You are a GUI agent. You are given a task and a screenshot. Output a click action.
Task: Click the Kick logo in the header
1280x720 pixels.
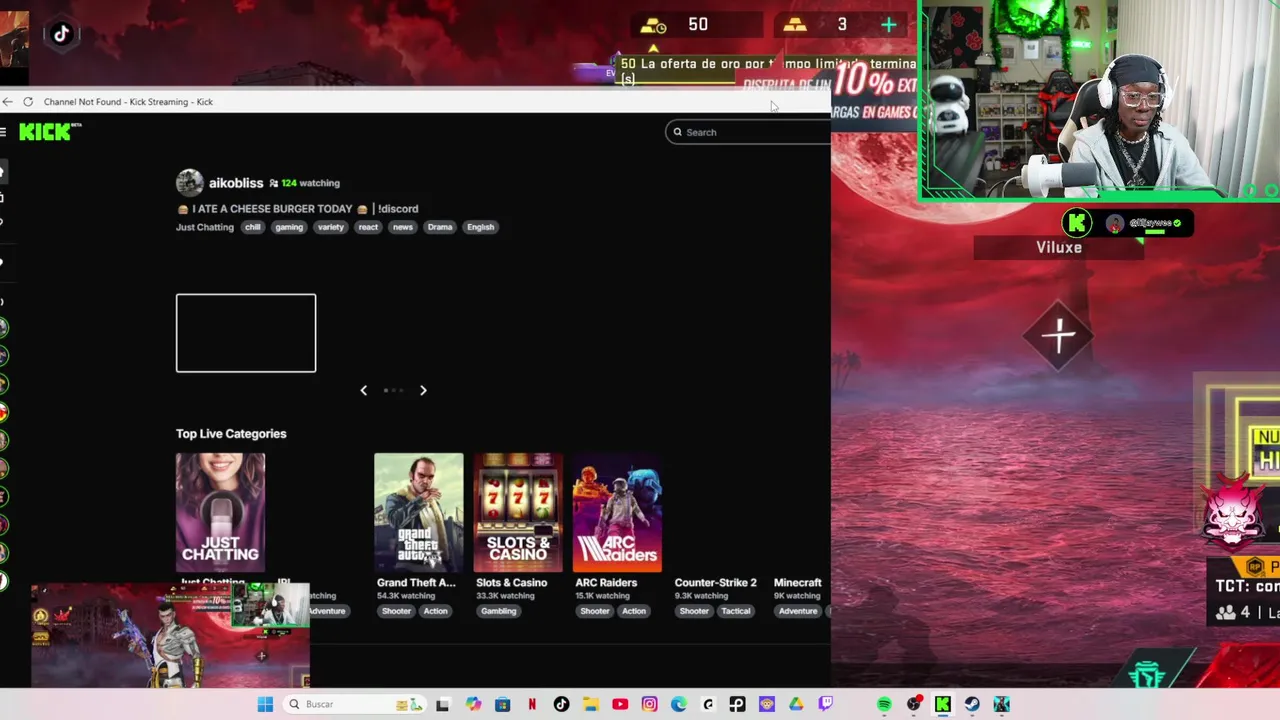(x=49, y=132)
